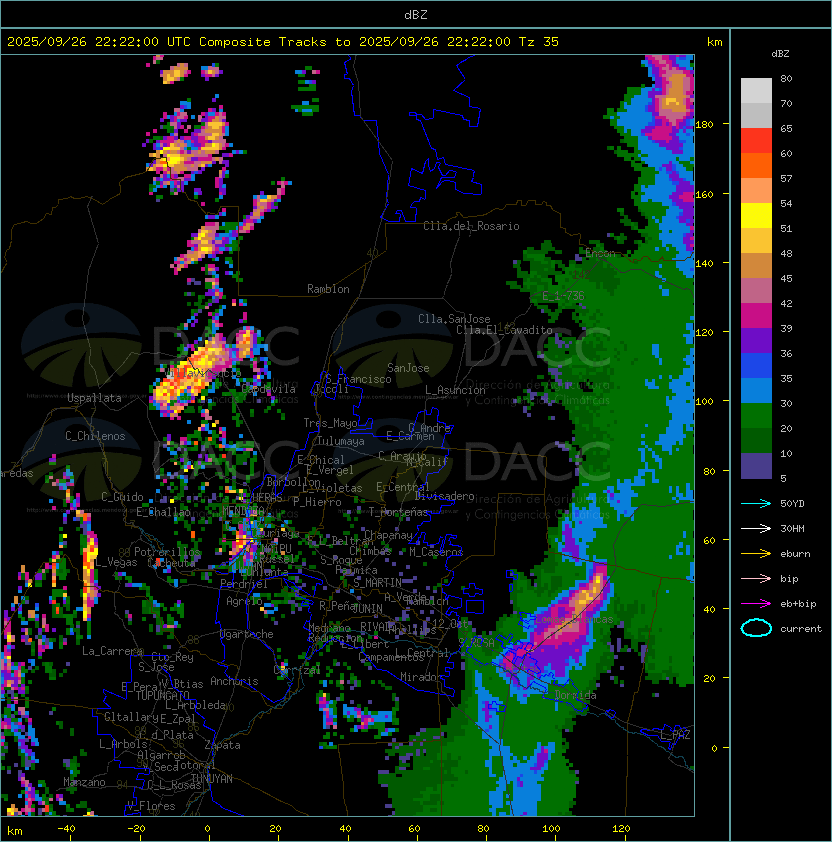832x842 pixels.
Task: Click the '-40' tick on the km axis
Action: tap(67, 829)
